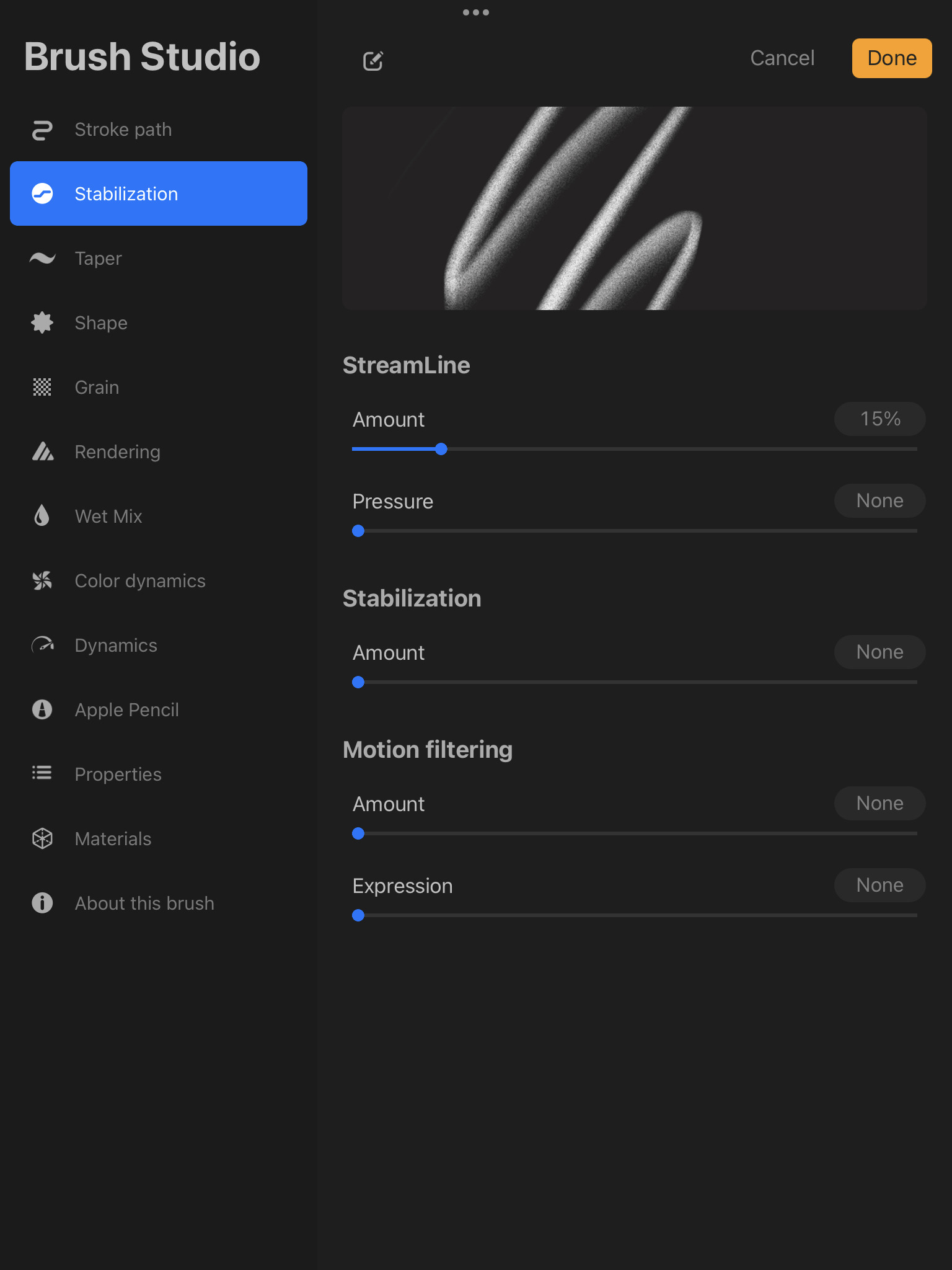The image size is (952, 1270).
Task: Click the Stroke path sidebar icon
Action: coord(42,130)
